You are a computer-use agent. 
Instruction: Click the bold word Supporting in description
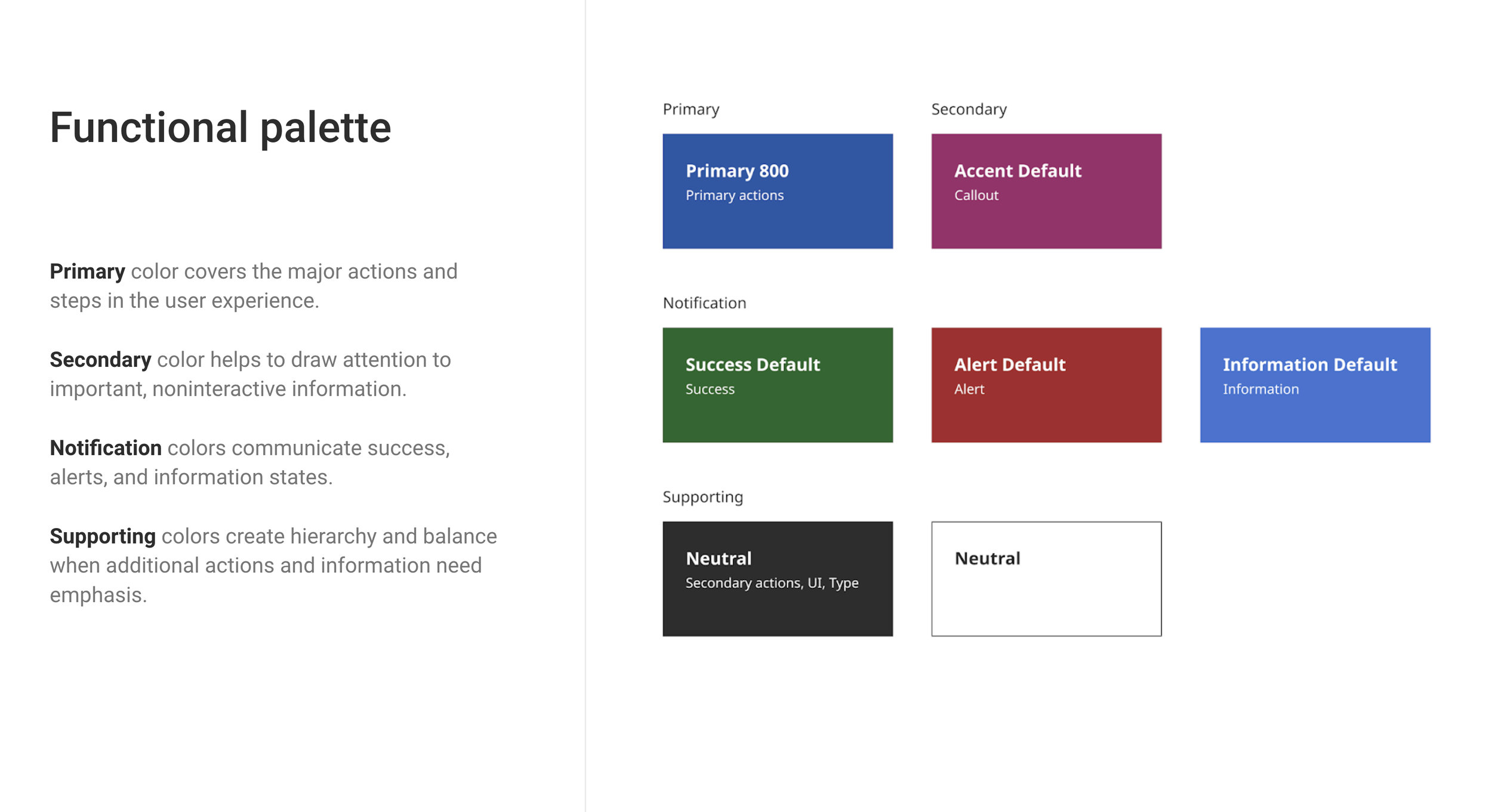(x=103, y=536)
